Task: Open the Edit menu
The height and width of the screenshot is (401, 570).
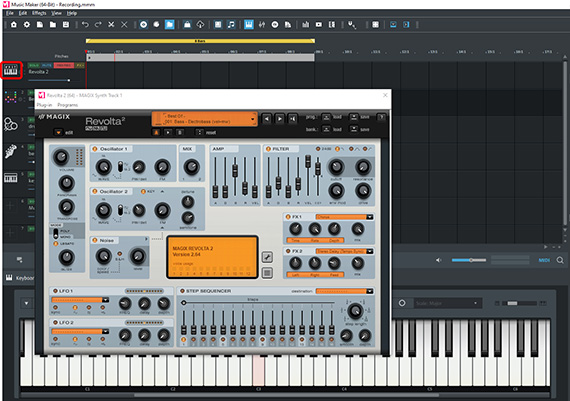Action: [x=23, y=13]
